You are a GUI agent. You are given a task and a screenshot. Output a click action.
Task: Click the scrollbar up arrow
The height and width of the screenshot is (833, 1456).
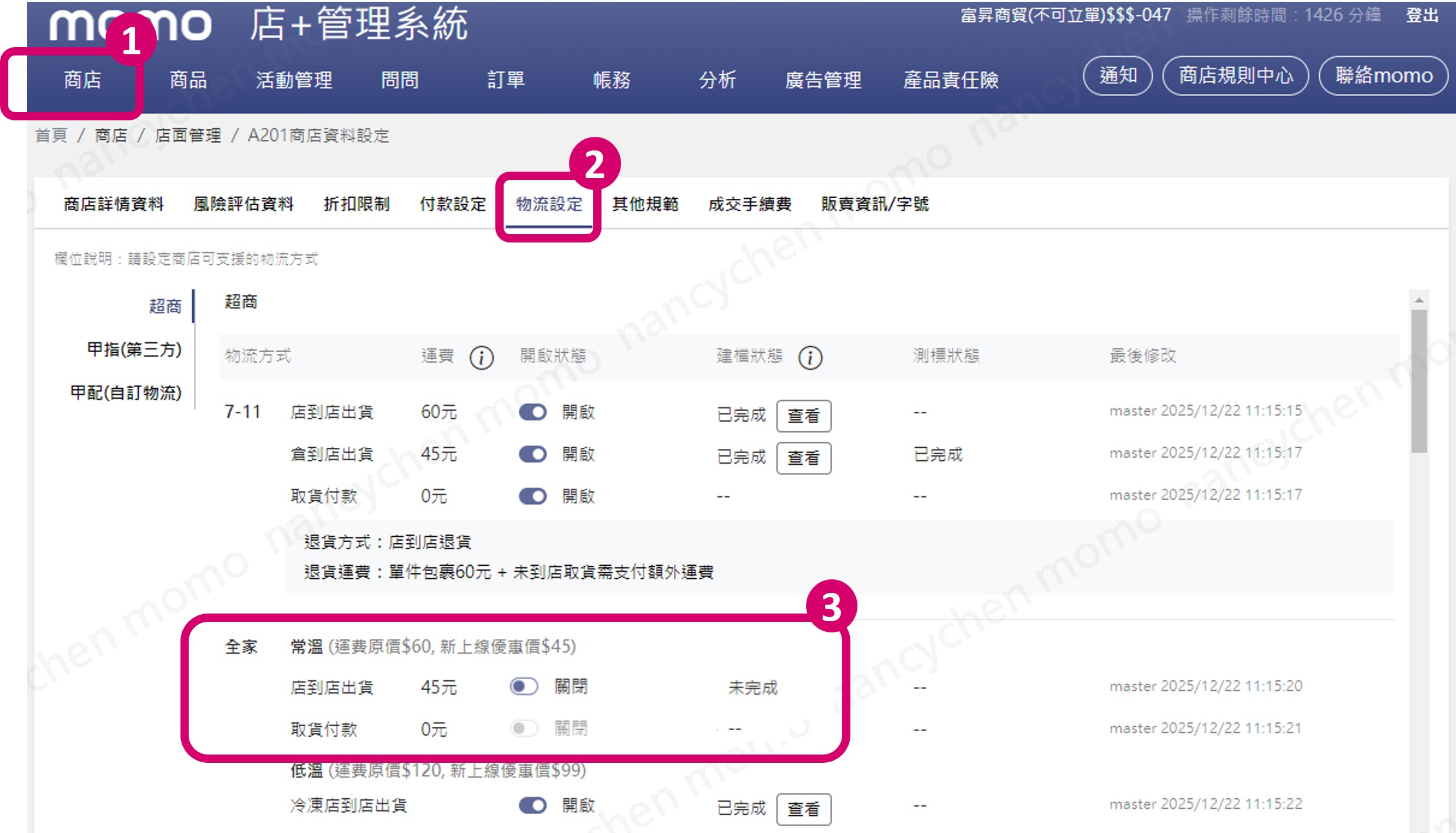[1419, 300]
